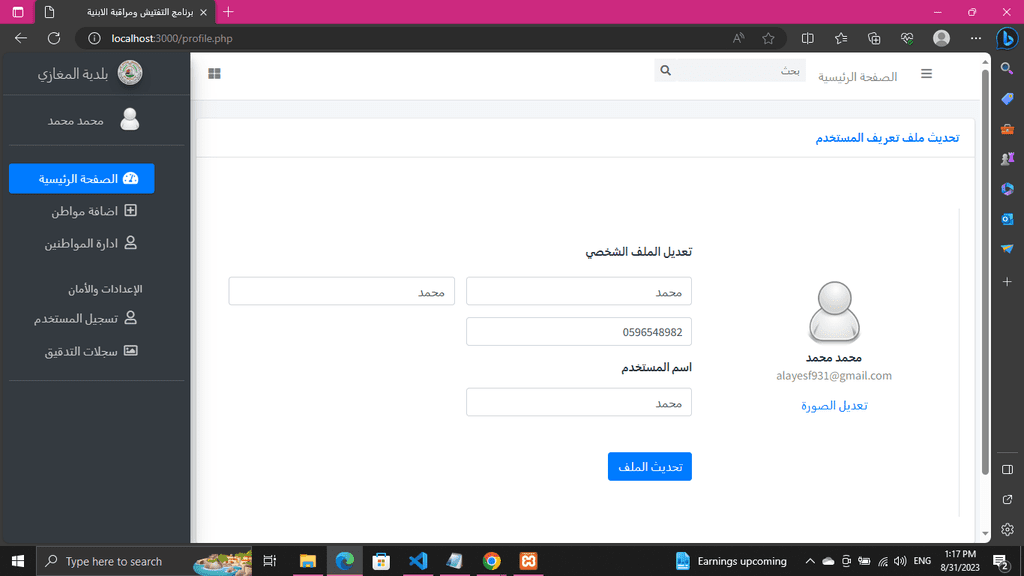Open a new browser tab with the plus
The width and height of the screenshot is (1024, 576).
coord(228,12)
